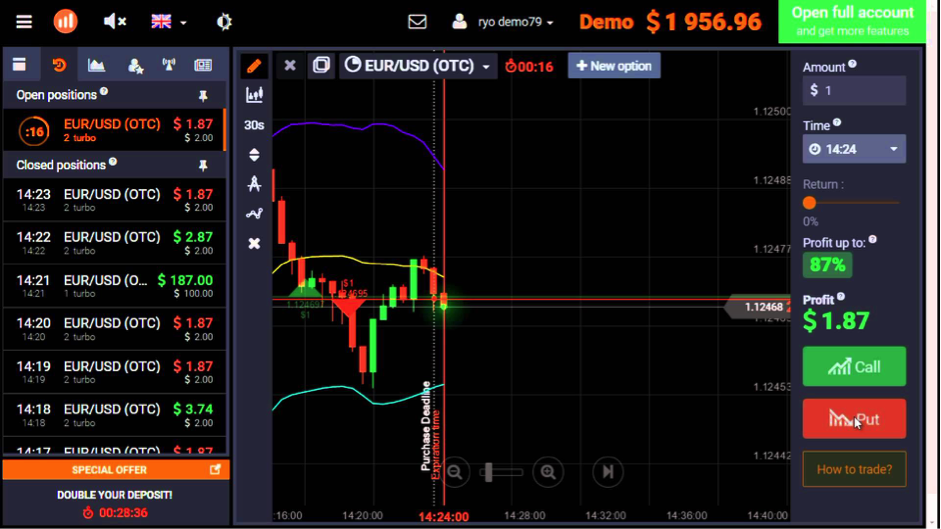The width and height of the screenshot is (941, 529).
Task: Open the UK flag language dropdown
Action: pos(169,22)
